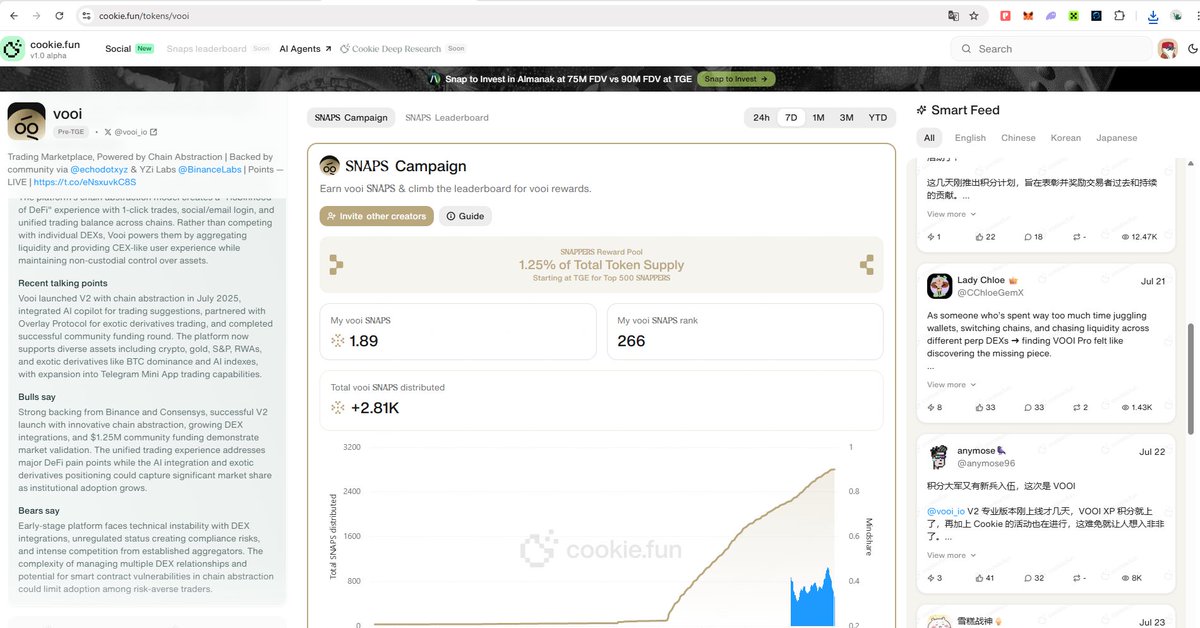This screenshot has height=628, width=1200.
Task: Select the 1M time range
Action: (818, 118)
